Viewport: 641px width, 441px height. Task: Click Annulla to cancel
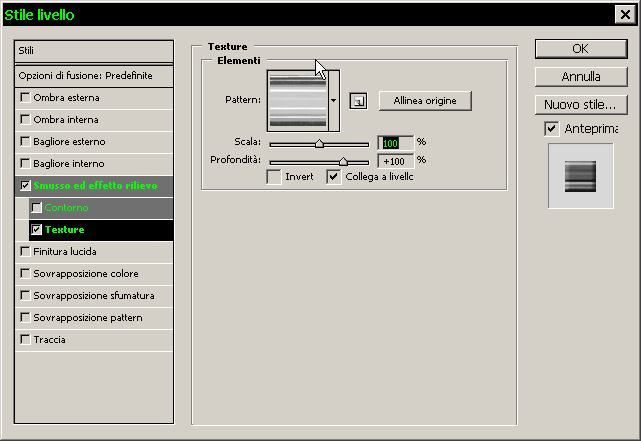pyautogui.click(x=580, y=76)
